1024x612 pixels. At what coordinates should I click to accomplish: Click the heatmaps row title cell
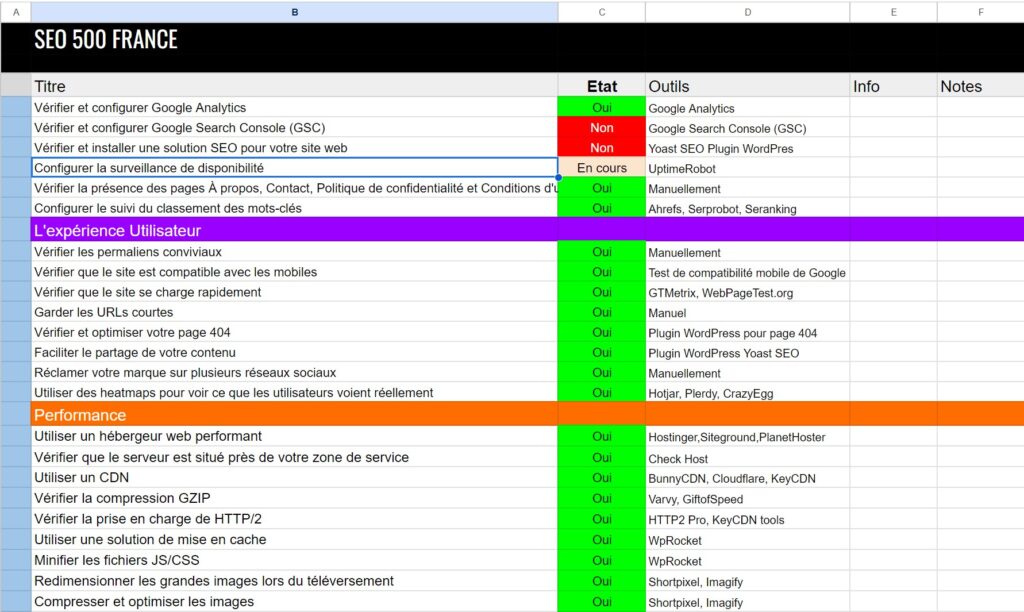[x=295, y=393]
